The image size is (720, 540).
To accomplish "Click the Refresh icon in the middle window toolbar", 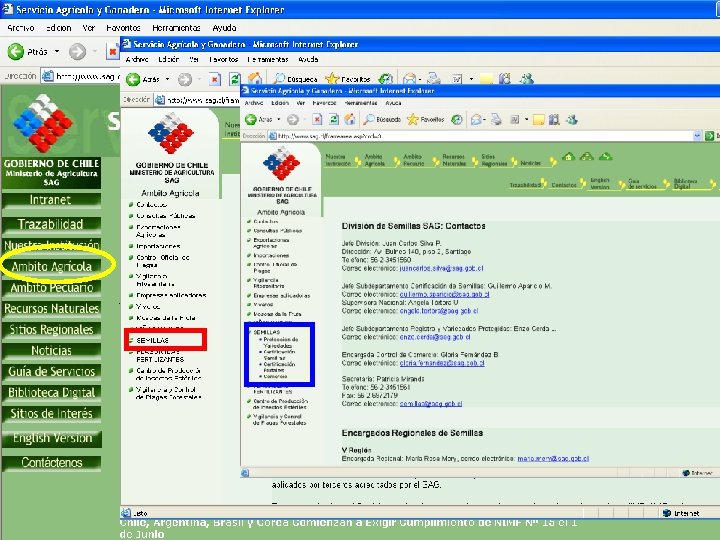I will pyautogui.click(x=235, y=79).
